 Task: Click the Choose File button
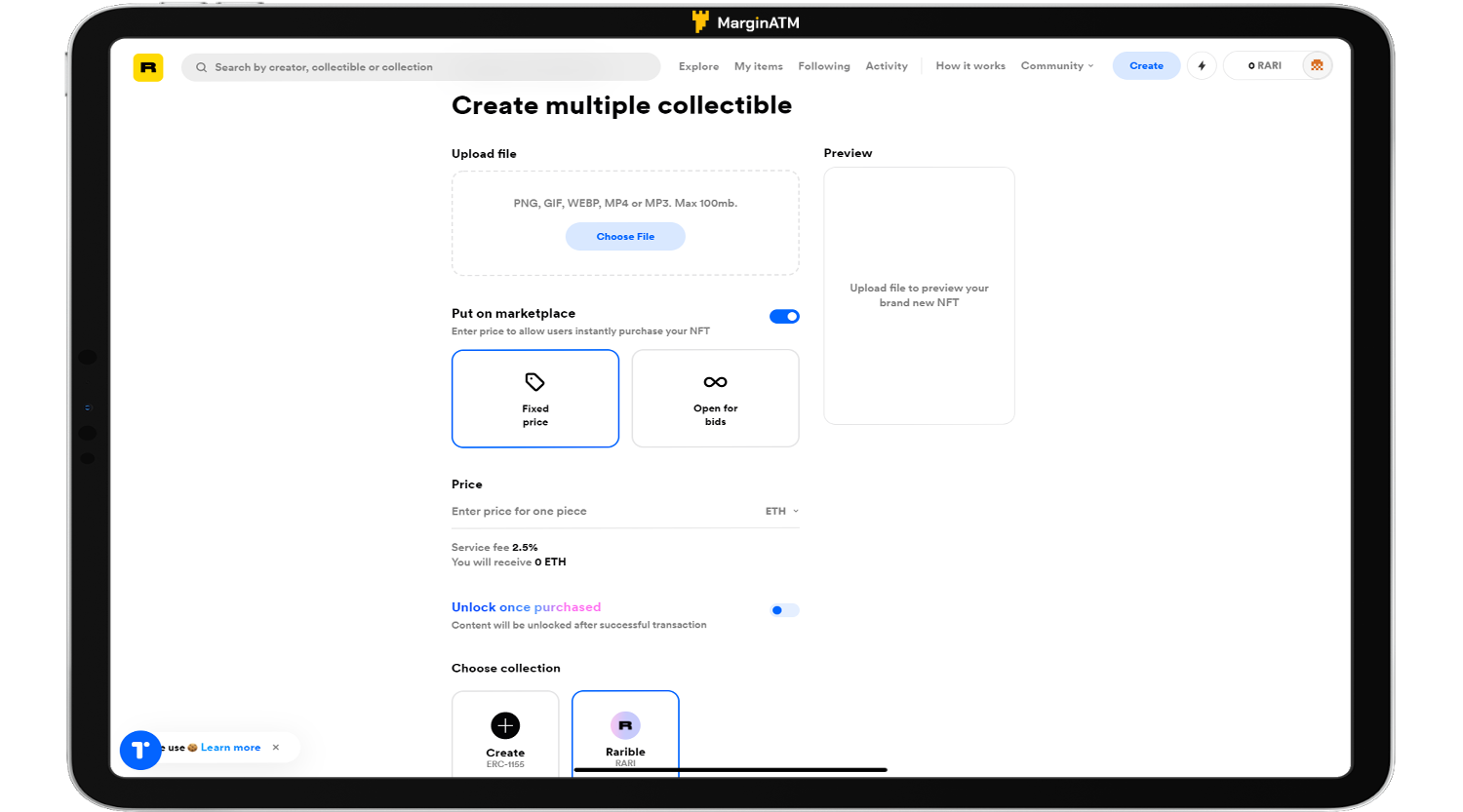click(x=625, y=237)
